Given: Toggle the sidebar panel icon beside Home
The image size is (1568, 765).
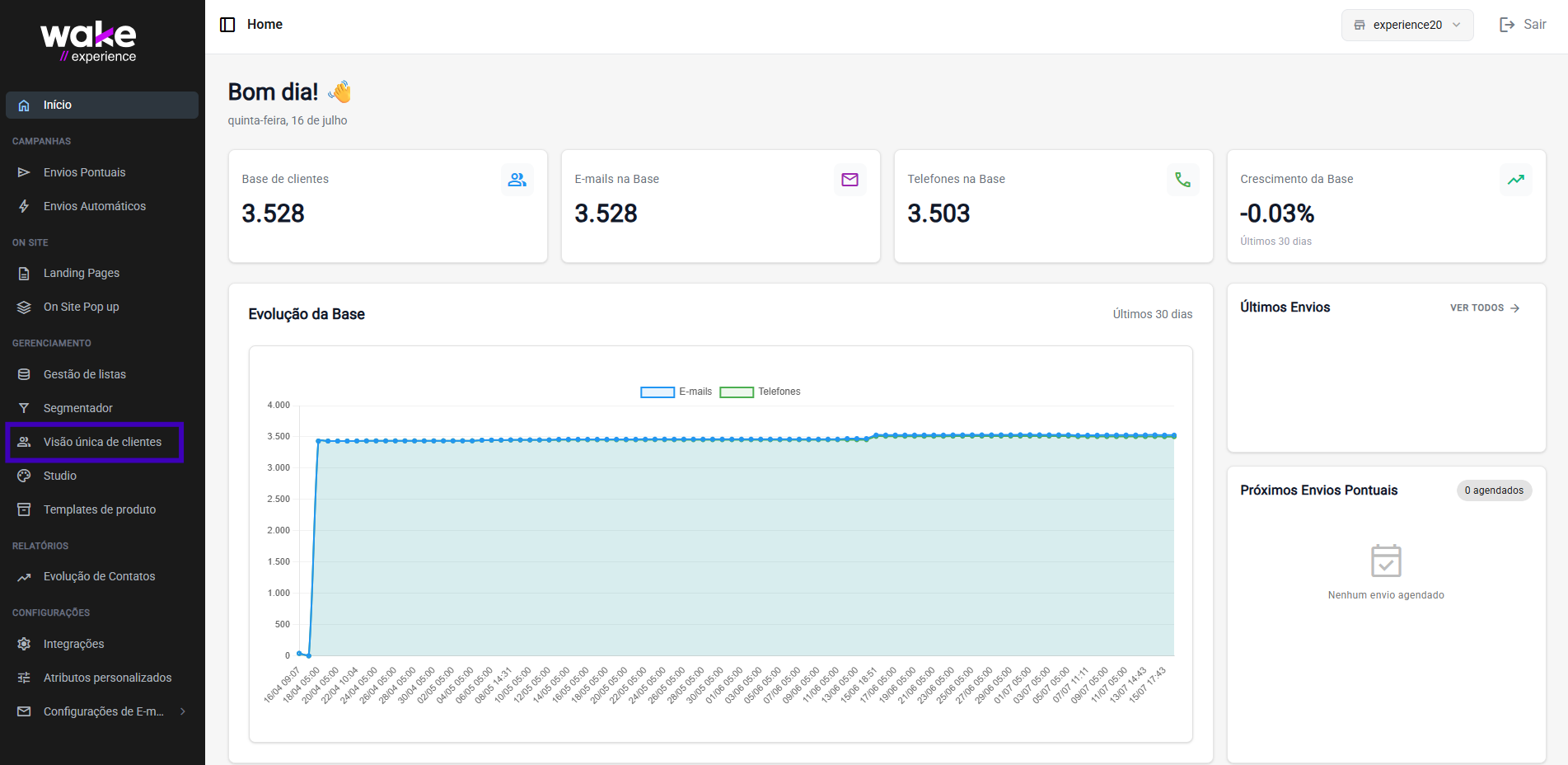Looking at the screenshot, I should (x=227, y=25).
